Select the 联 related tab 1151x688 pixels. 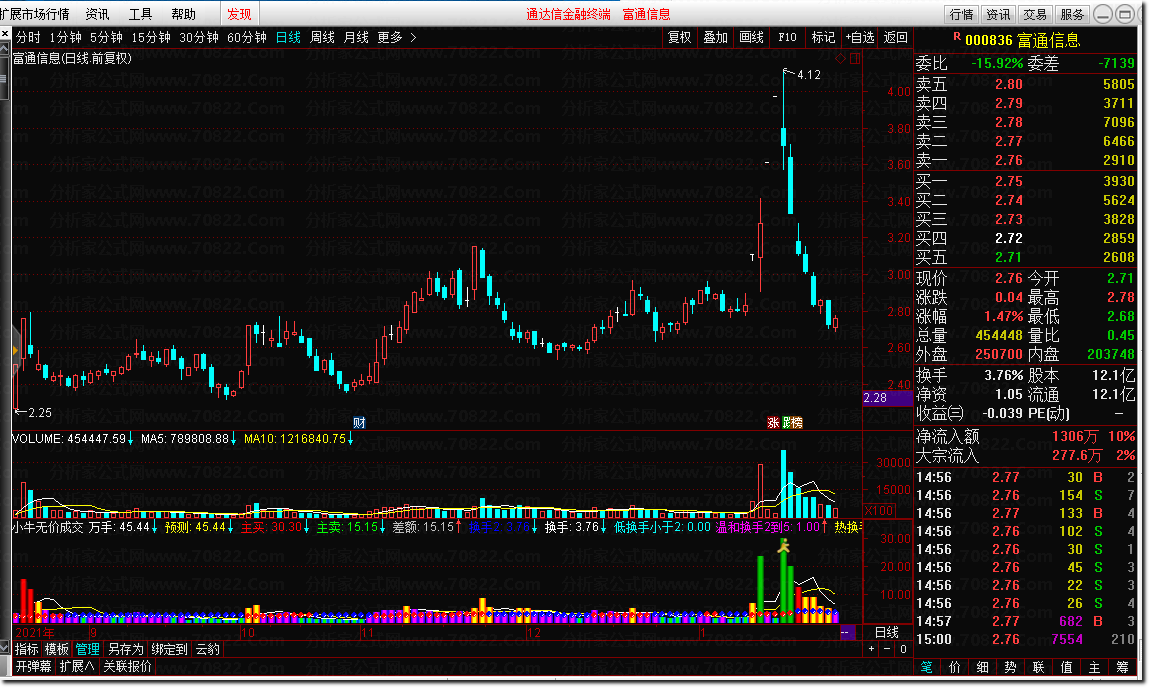[1038, 667]
